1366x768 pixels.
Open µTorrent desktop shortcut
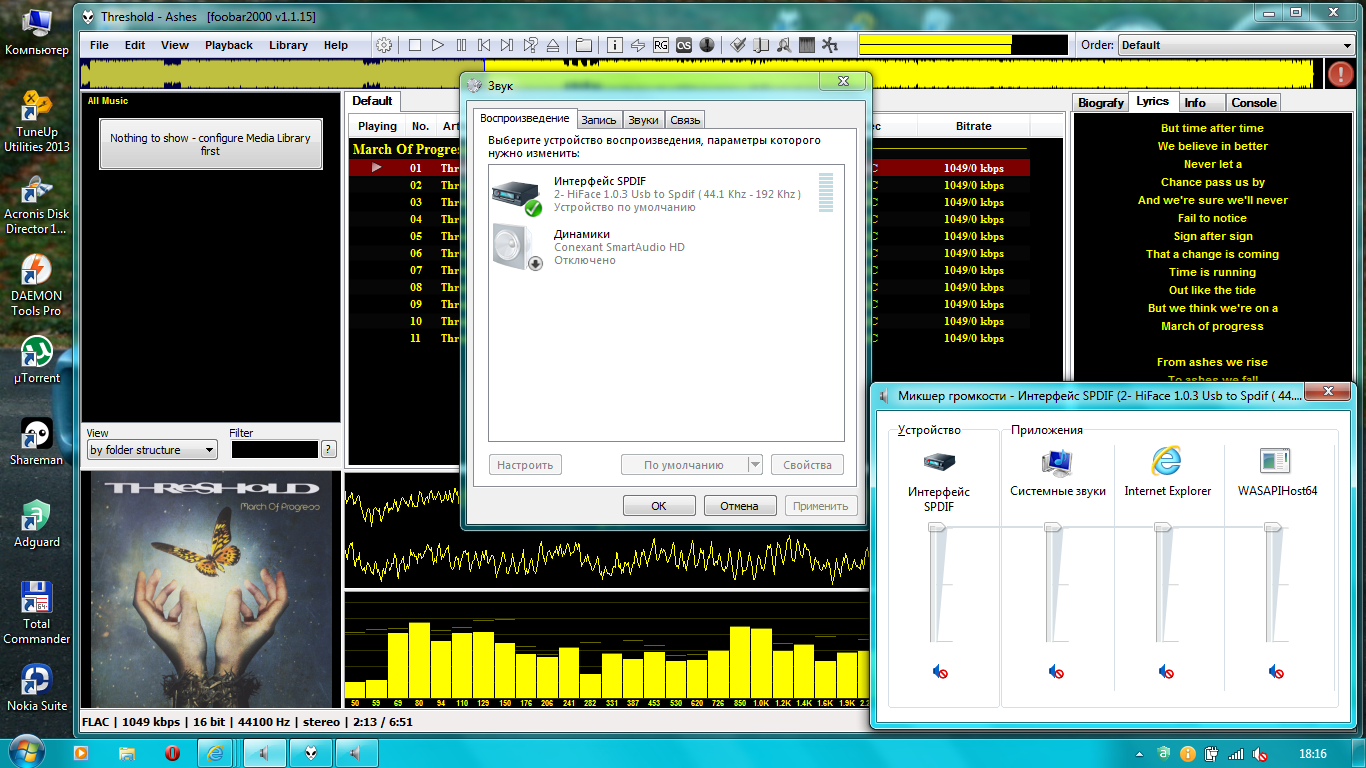click(37, 358)
